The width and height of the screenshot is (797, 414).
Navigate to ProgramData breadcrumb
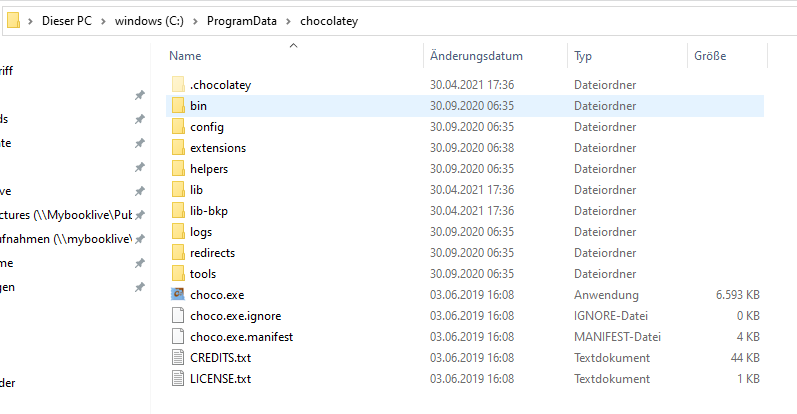point(241,21)
